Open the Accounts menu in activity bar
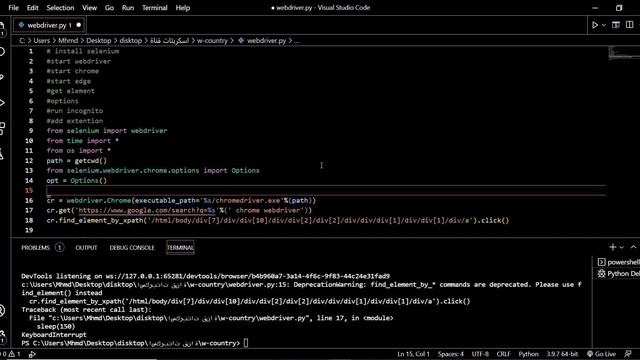640x360 pixels. point(2,311)
